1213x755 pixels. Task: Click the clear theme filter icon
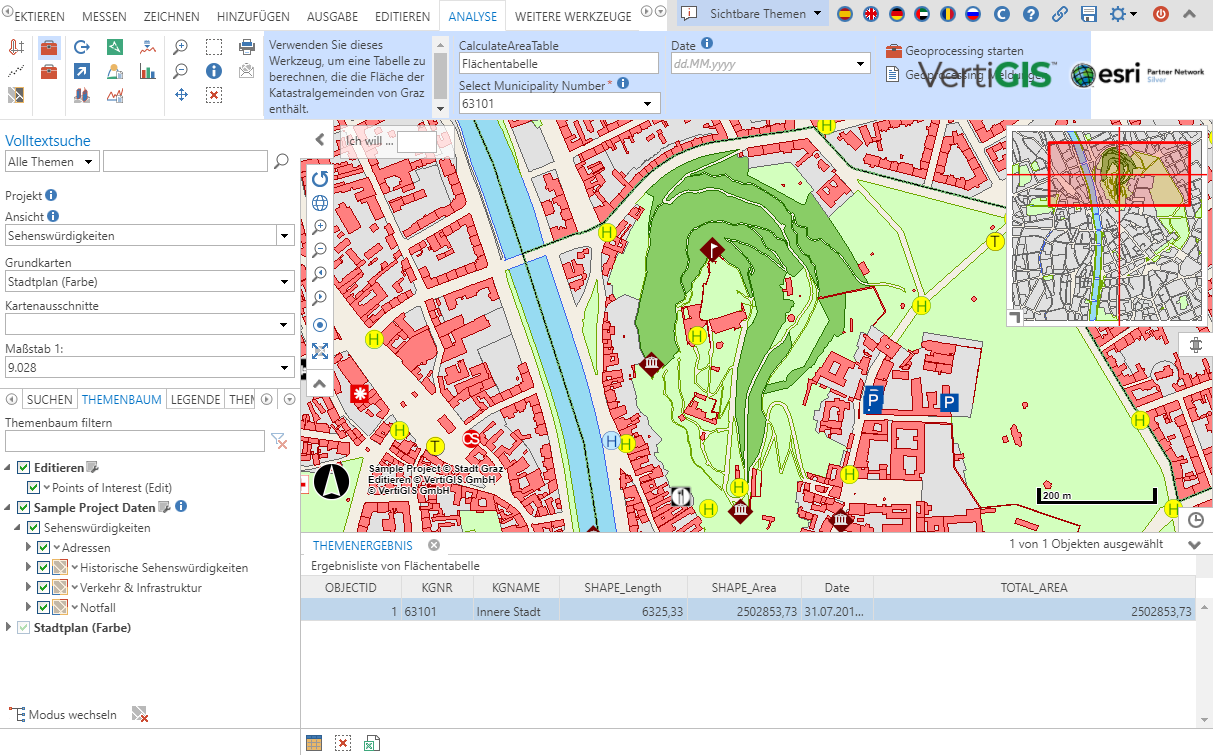[x=279, y=441]
